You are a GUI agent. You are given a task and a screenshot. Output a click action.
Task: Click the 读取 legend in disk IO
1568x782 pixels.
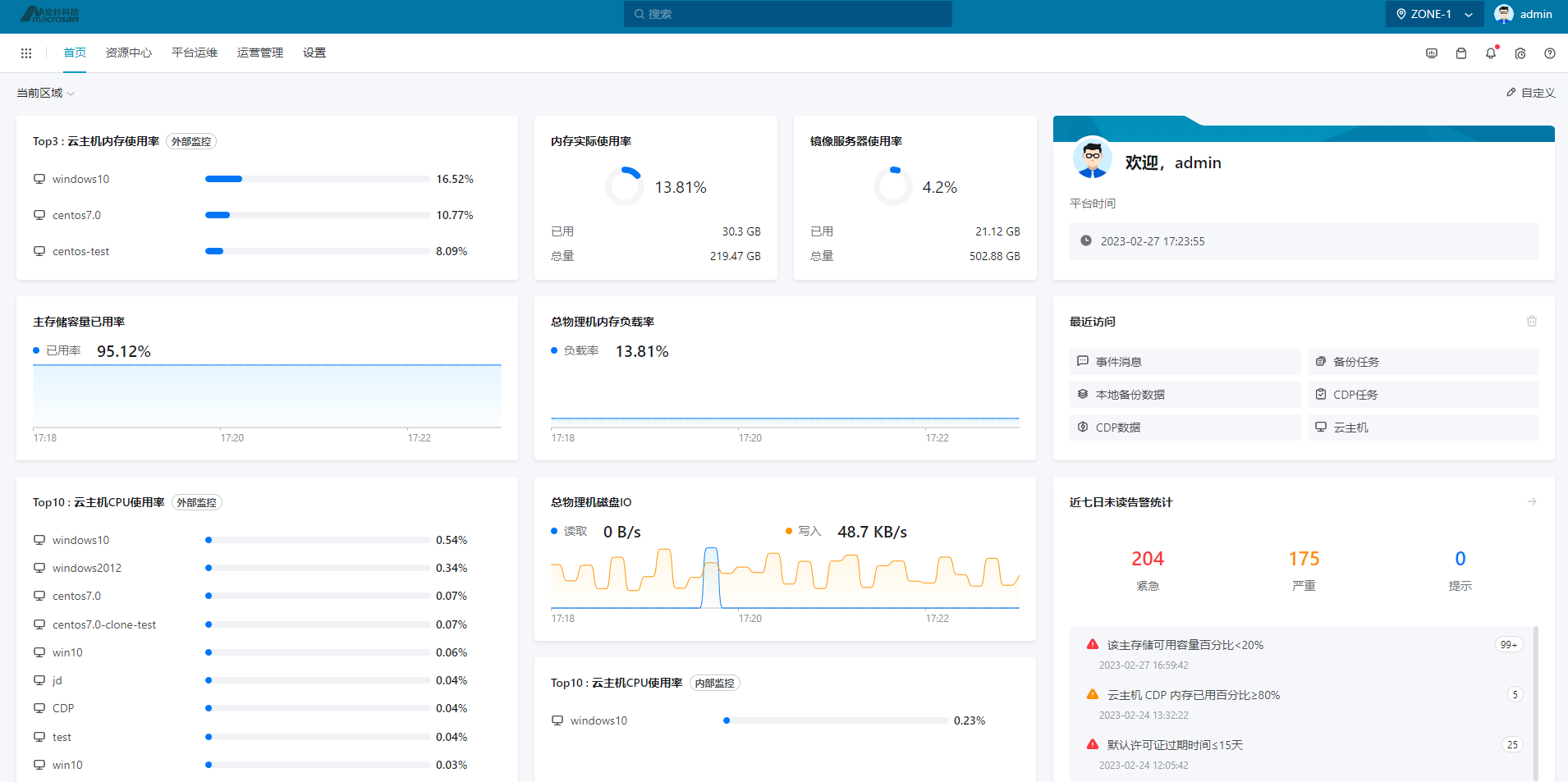pyautogui.click(x=569, y=532)
